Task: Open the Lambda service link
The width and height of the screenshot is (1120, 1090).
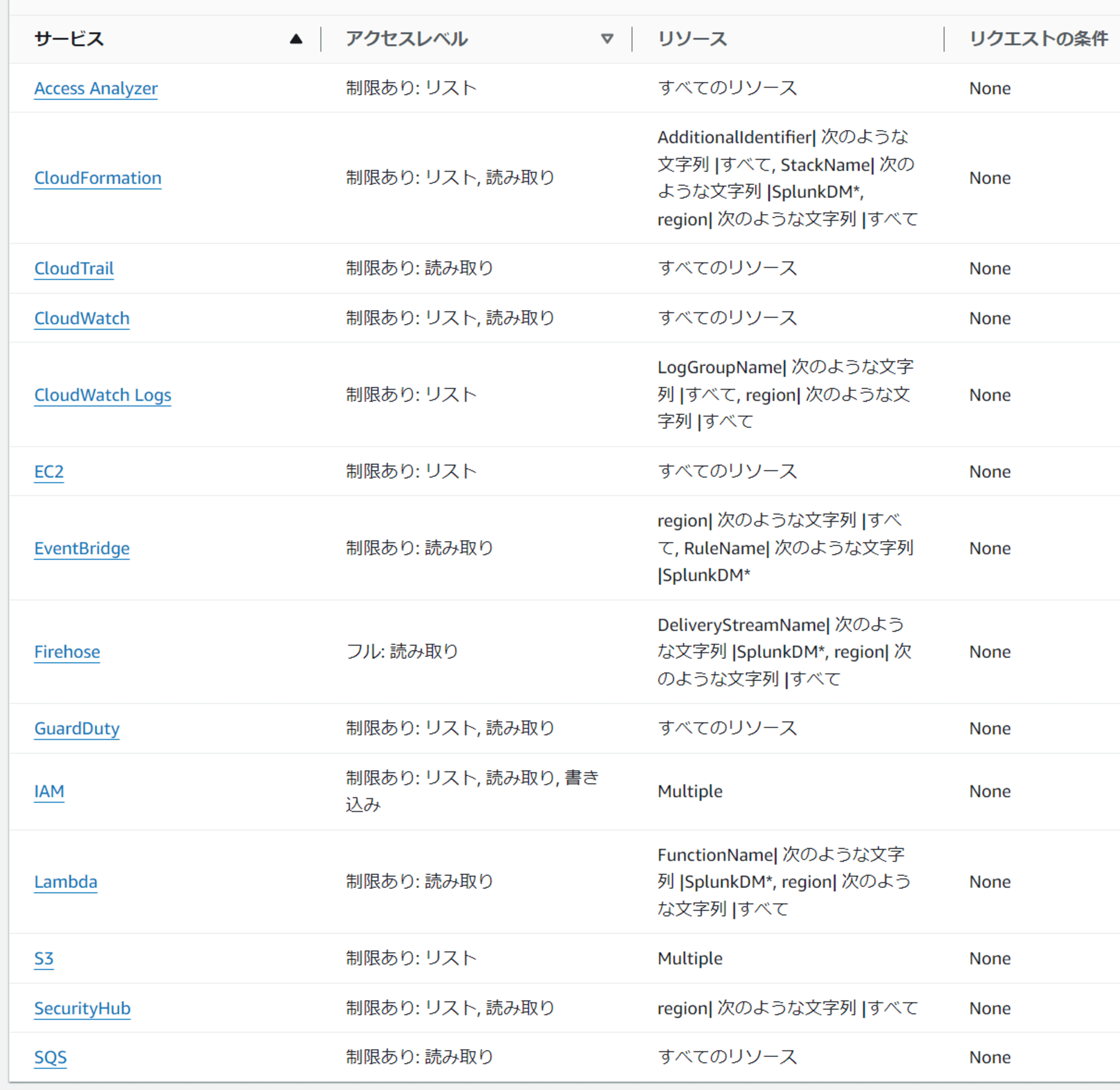Action: tap(66, 882)
